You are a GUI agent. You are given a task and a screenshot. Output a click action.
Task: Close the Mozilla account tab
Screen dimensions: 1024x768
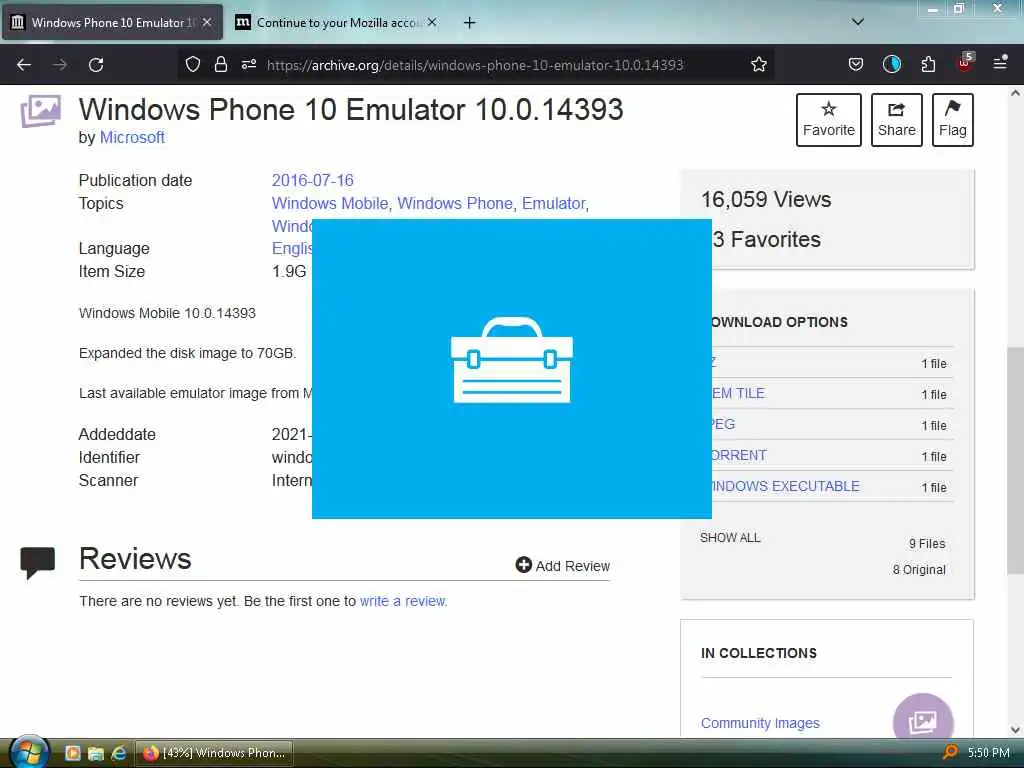432,22
